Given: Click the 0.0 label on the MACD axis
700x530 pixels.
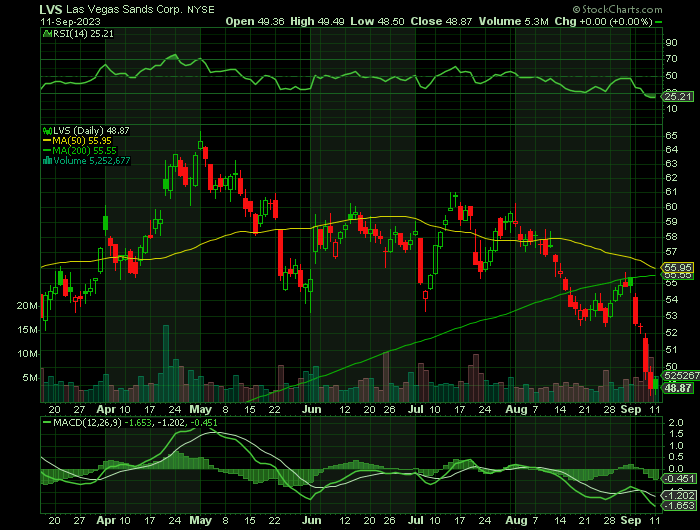Looking at the screenshot, I should [x=676, y=469].
